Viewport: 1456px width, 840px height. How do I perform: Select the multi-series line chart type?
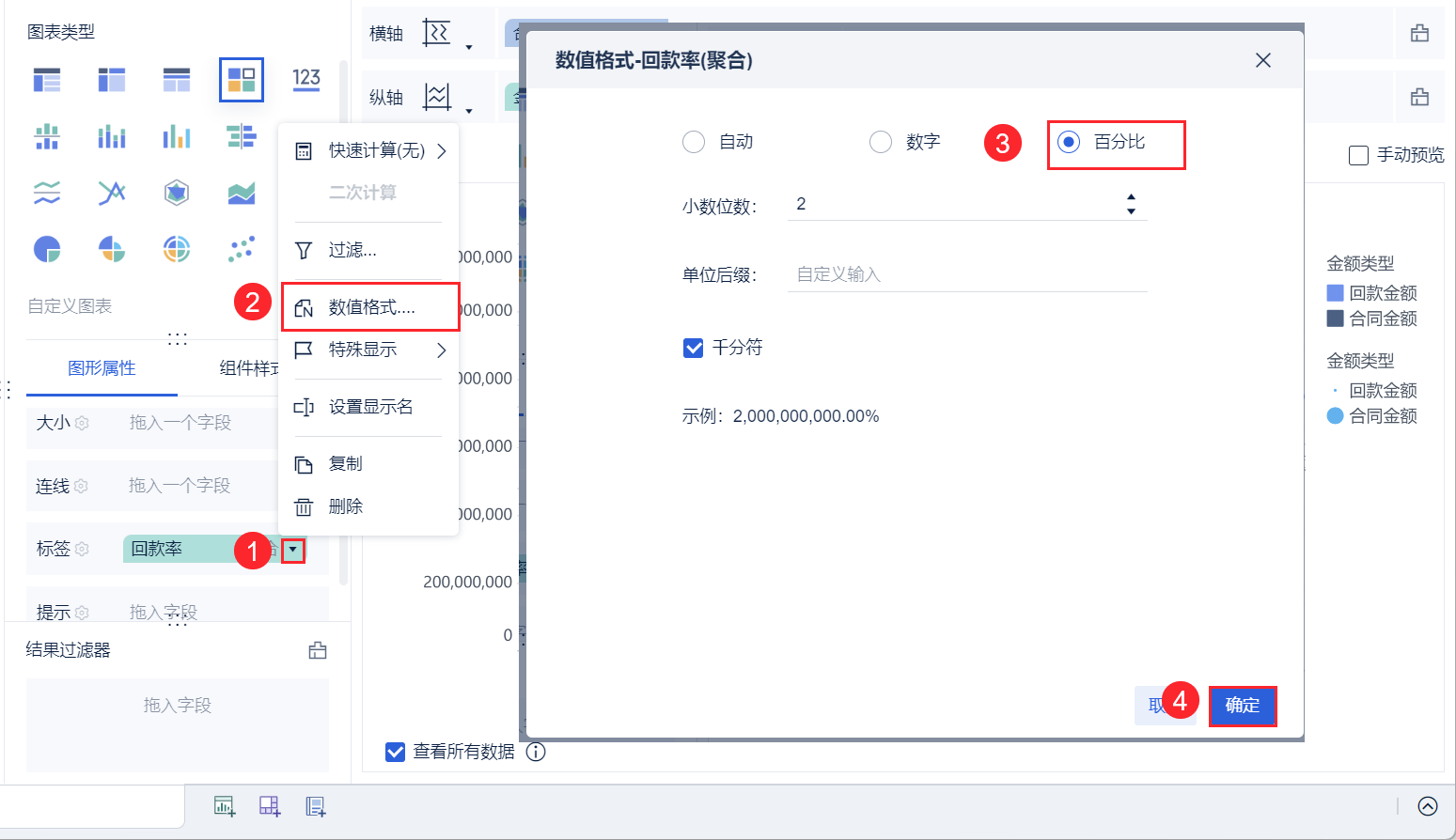coord(112,193)
